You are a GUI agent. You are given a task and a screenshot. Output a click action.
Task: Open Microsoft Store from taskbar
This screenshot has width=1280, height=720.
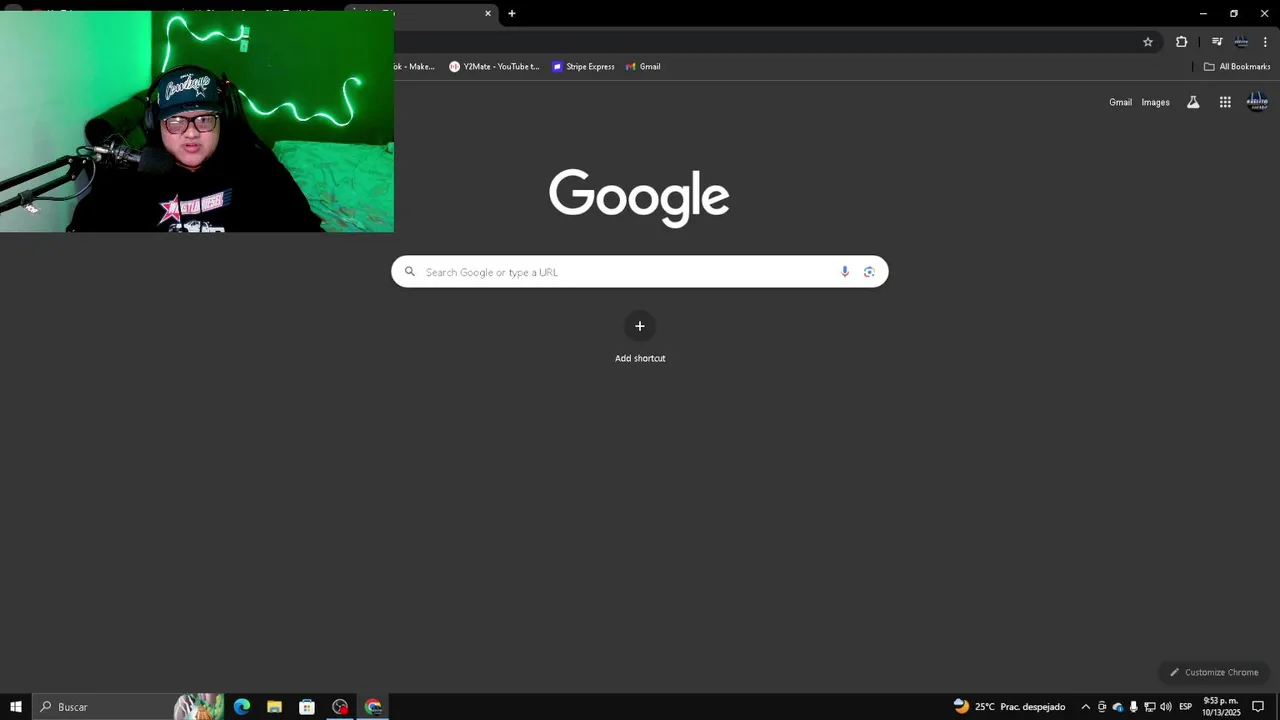coord(307,707)
